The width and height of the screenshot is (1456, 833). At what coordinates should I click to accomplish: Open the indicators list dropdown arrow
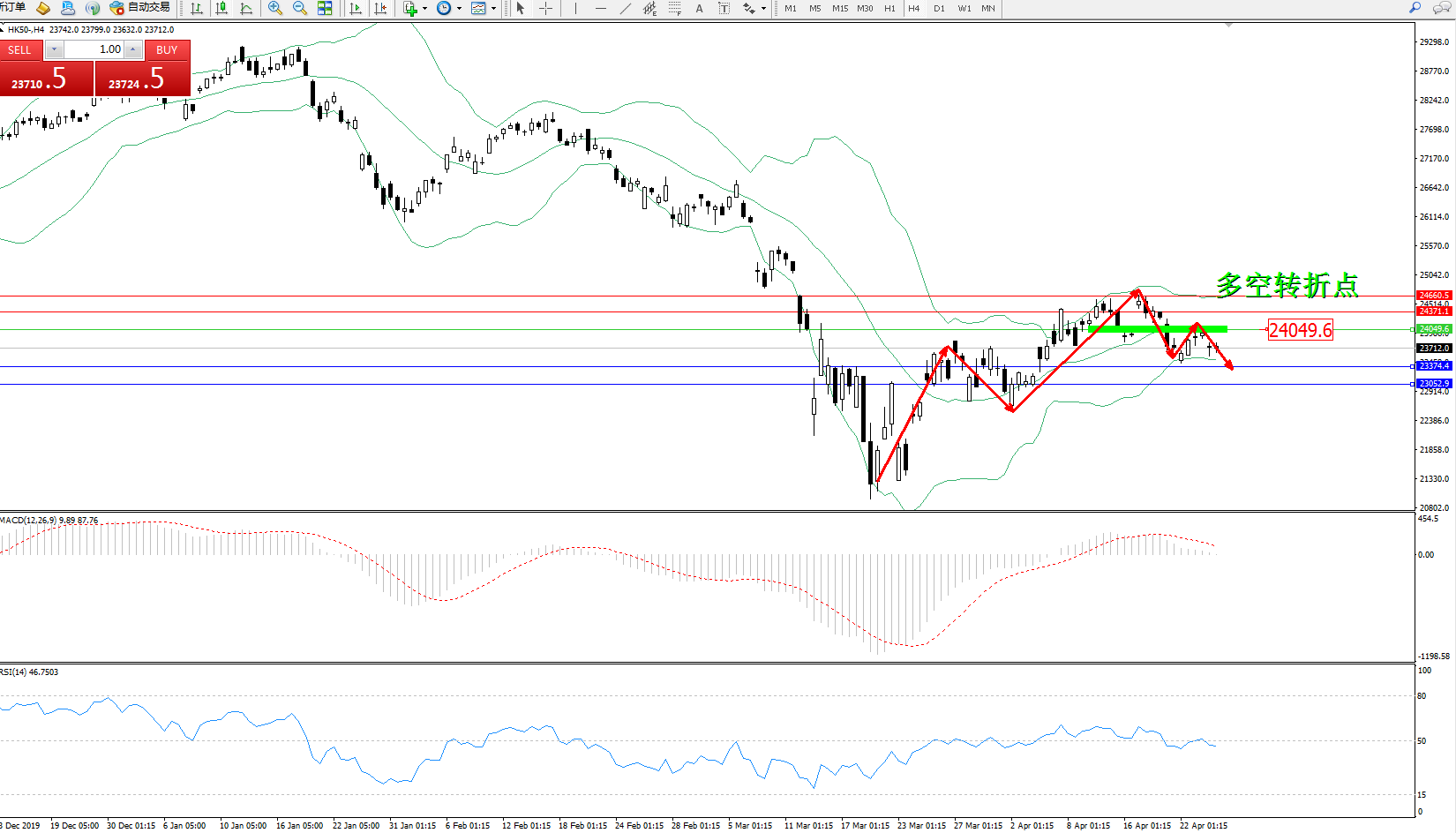click(425, 9)
